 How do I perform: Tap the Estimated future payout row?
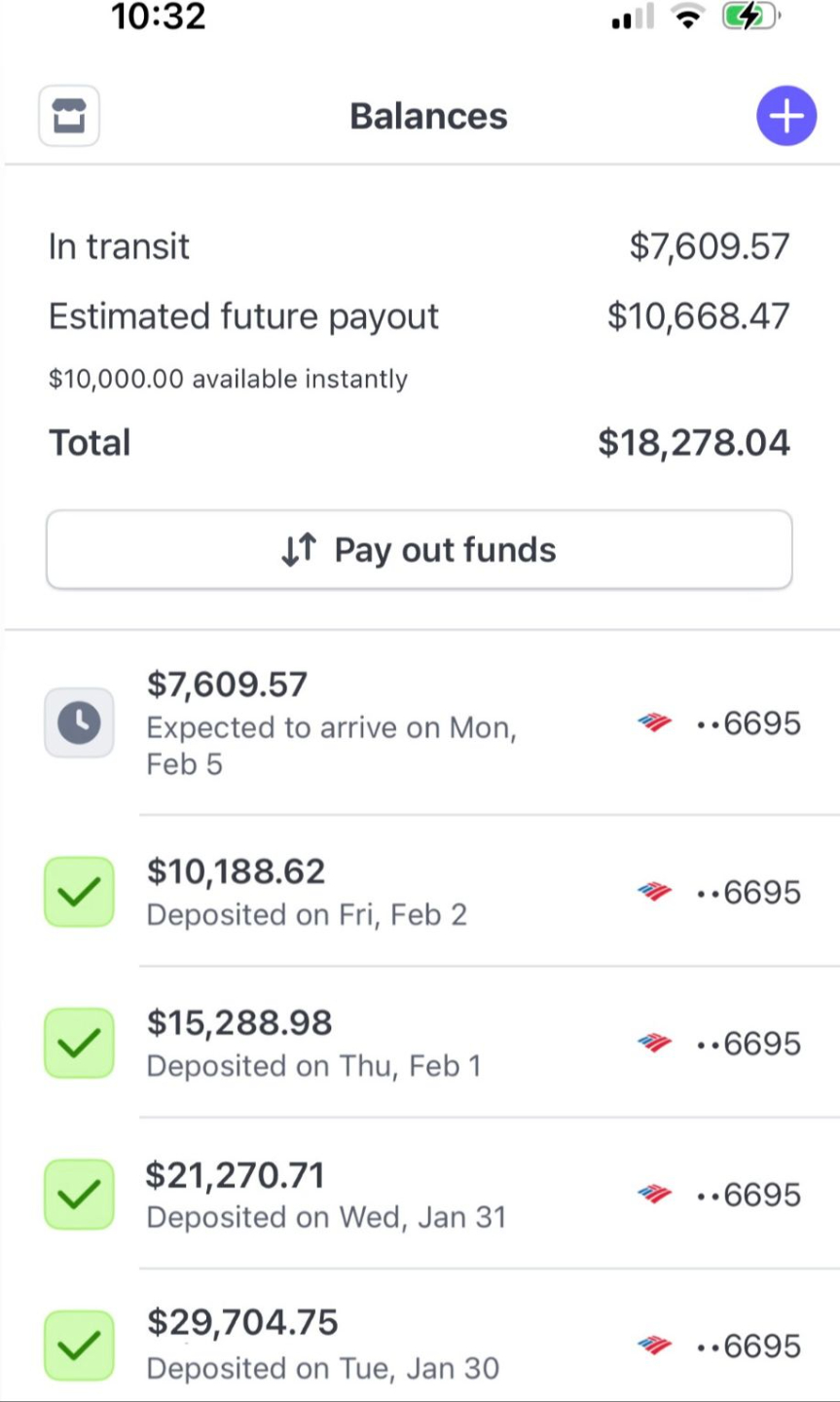pyautogui.click(x=419, y=316)
